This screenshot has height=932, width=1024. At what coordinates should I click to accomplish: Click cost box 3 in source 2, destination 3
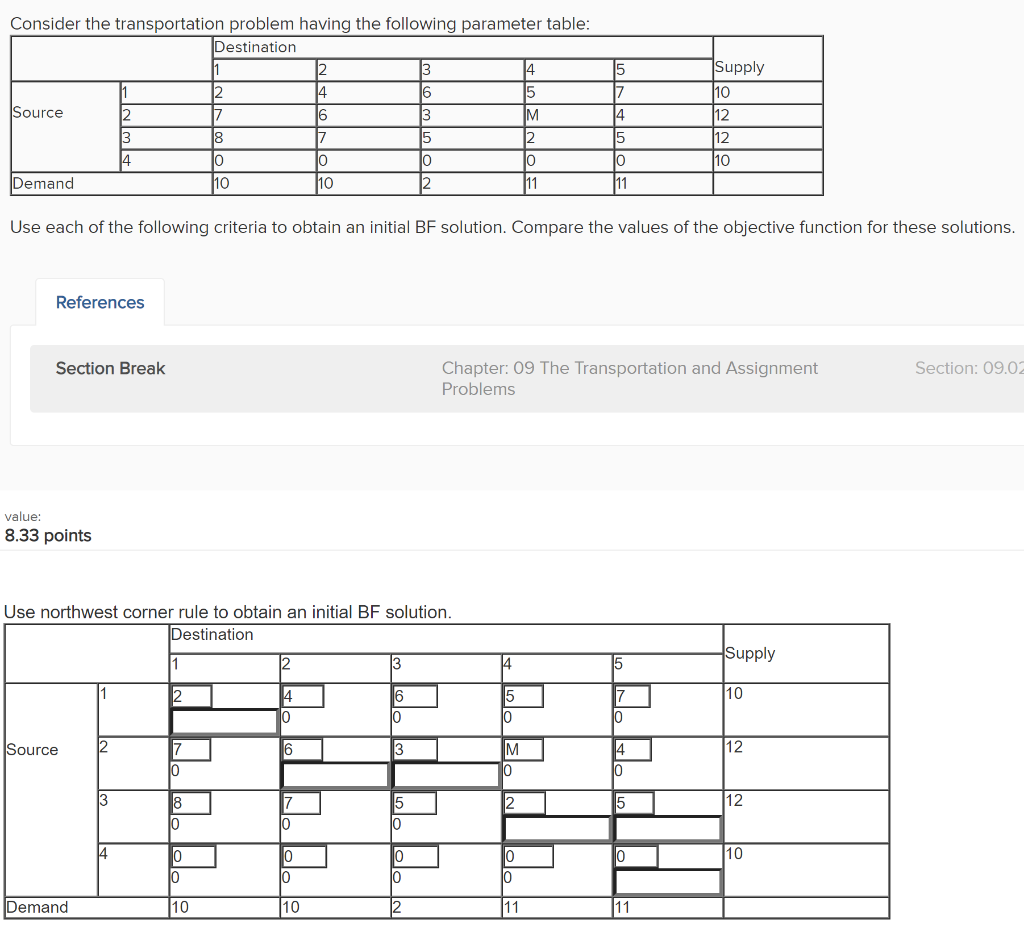[x=415, y=749]
